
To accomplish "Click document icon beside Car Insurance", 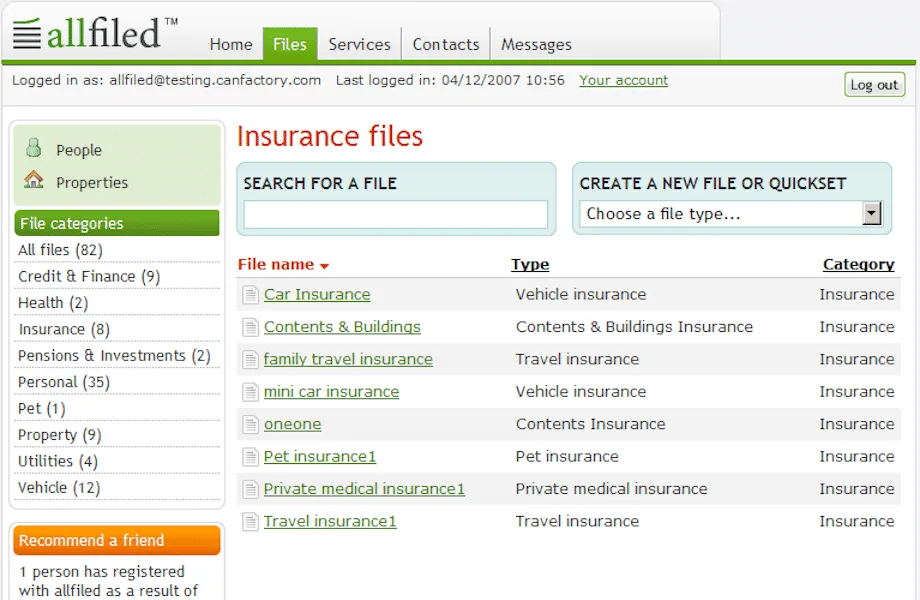I will tap(249, 295).
